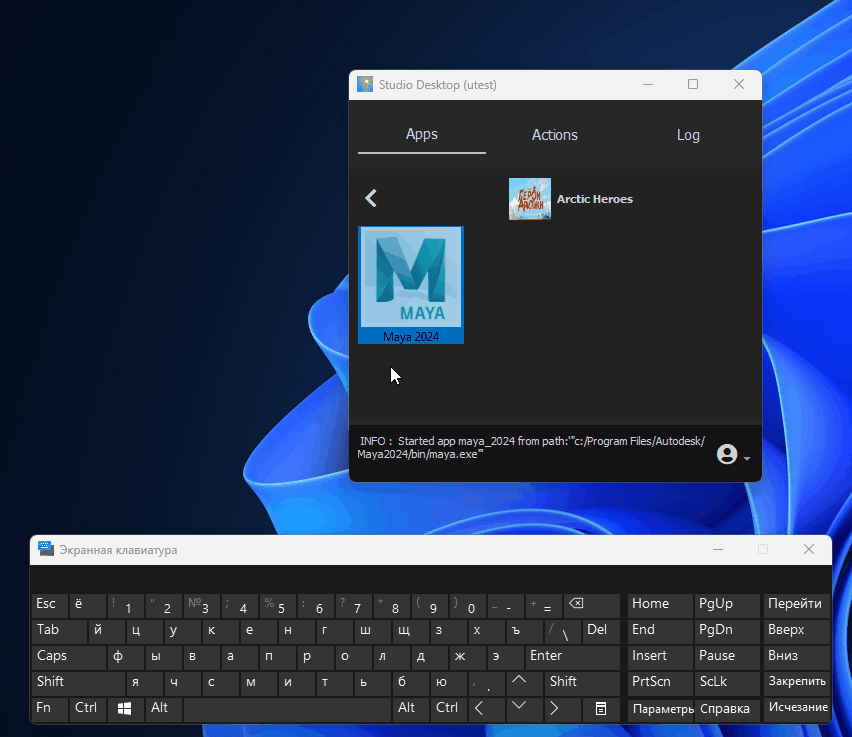
Task: Select the Apps tab
Action: pyautogui.click(x=421, y=135)
